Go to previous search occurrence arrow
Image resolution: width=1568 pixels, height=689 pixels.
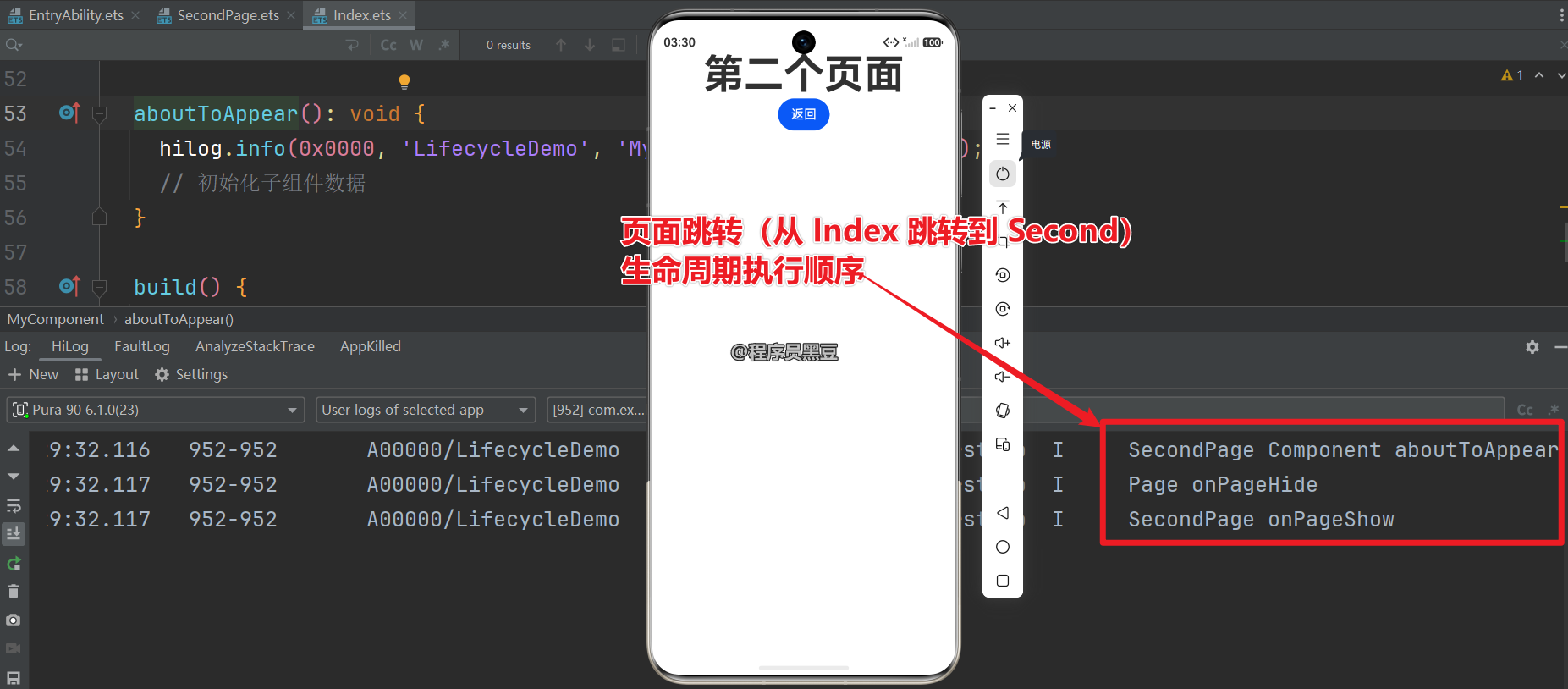point(561,45)
